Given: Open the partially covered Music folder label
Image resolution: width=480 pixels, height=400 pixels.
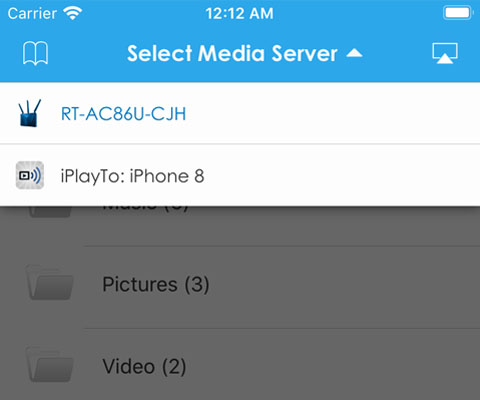Looking at the screenshot, I should (145, 209).
